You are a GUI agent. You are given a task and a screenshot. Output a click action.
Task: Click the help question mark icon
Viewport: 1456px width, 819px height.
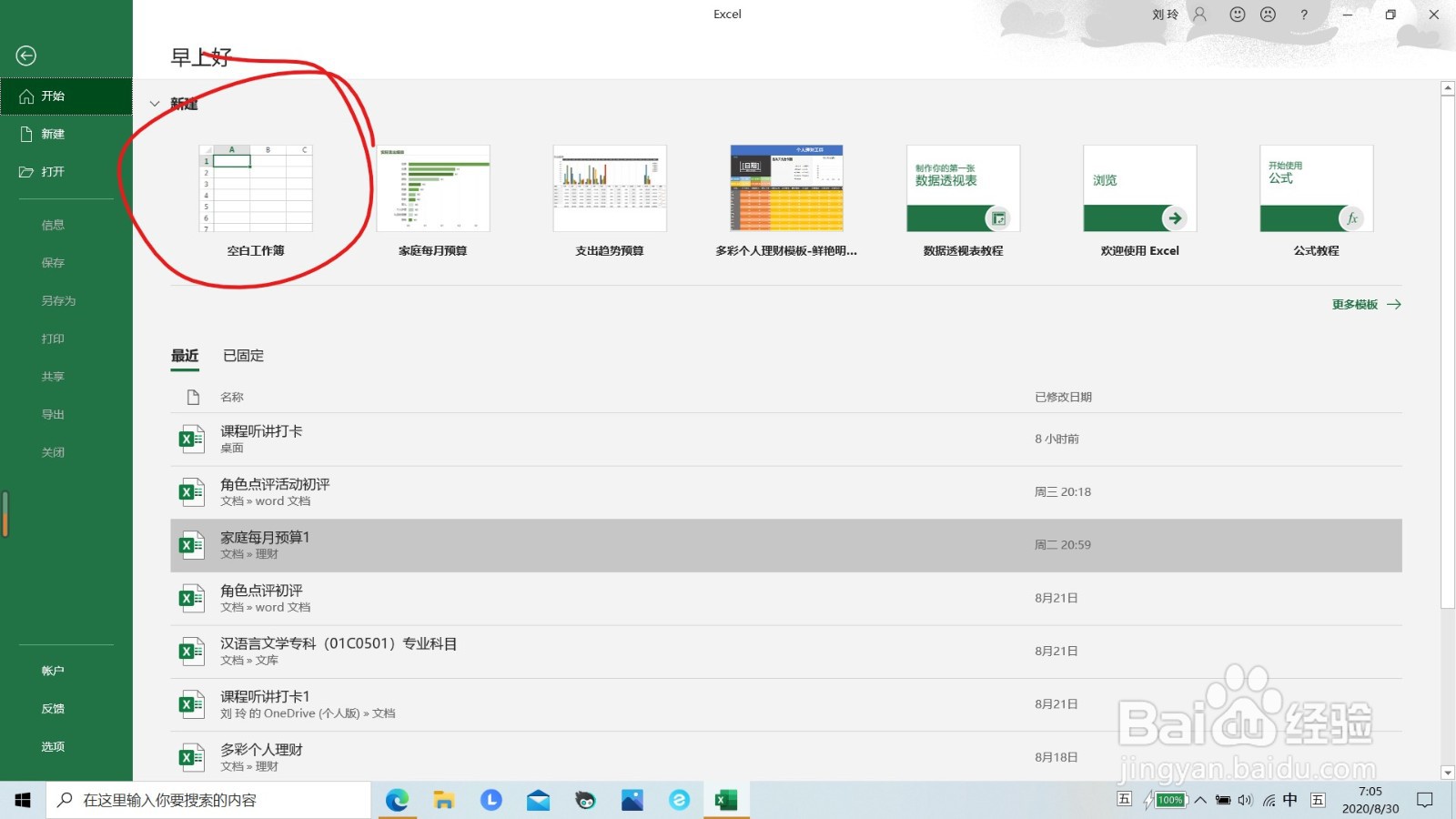click(x=1304, y=15)
